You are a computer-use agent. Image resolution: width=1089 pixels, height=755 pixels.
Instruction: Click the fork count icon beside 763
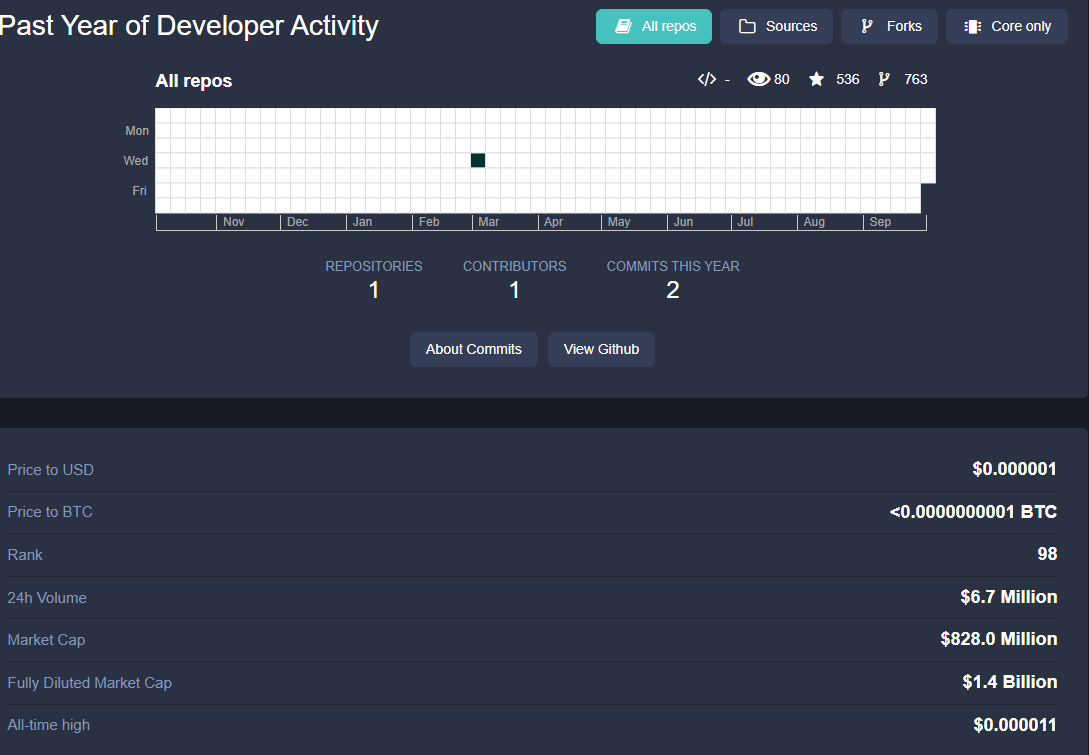pos(883,79)
